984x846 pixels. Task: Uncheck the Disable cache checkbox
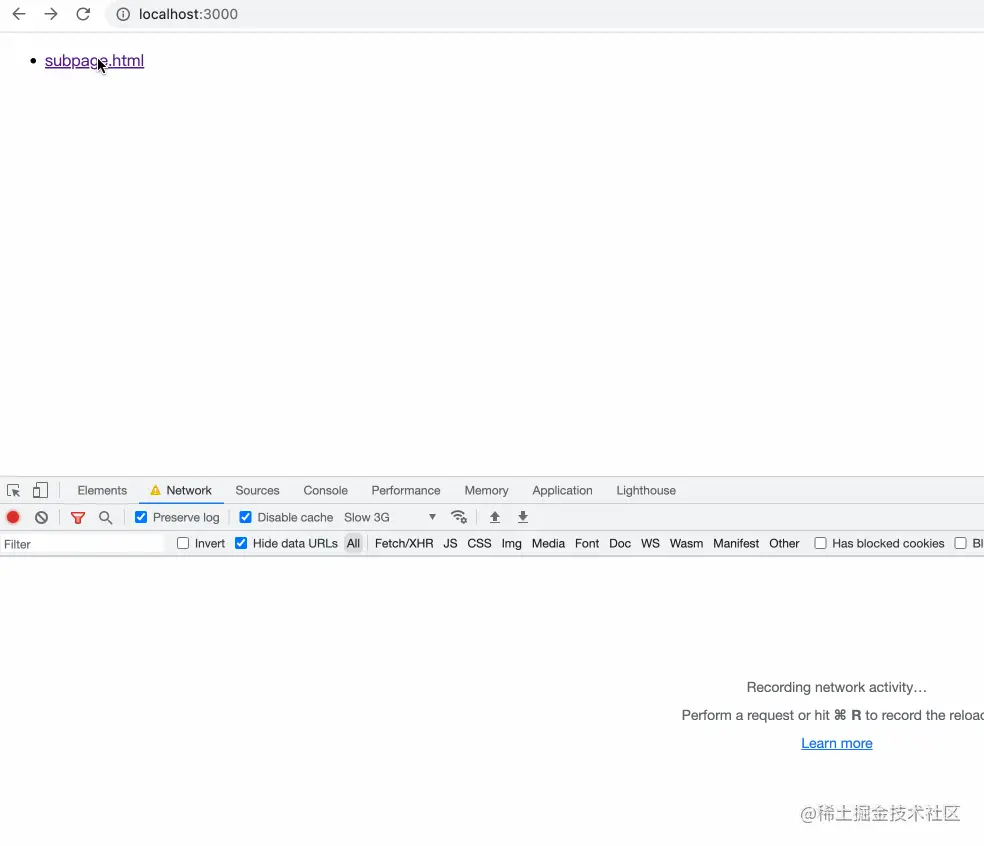coord(245,517)
